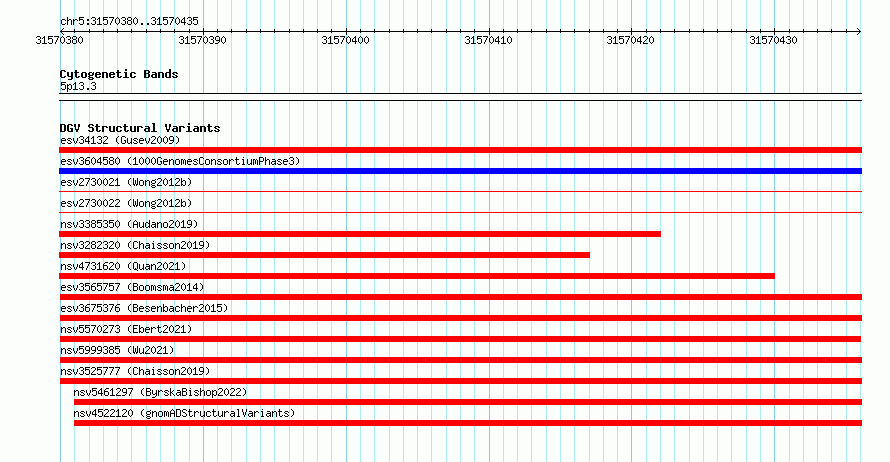This screenshot has height=462, width=890.
Task: Click the 31570390 ruler coordinate
Action: (202, 40)
